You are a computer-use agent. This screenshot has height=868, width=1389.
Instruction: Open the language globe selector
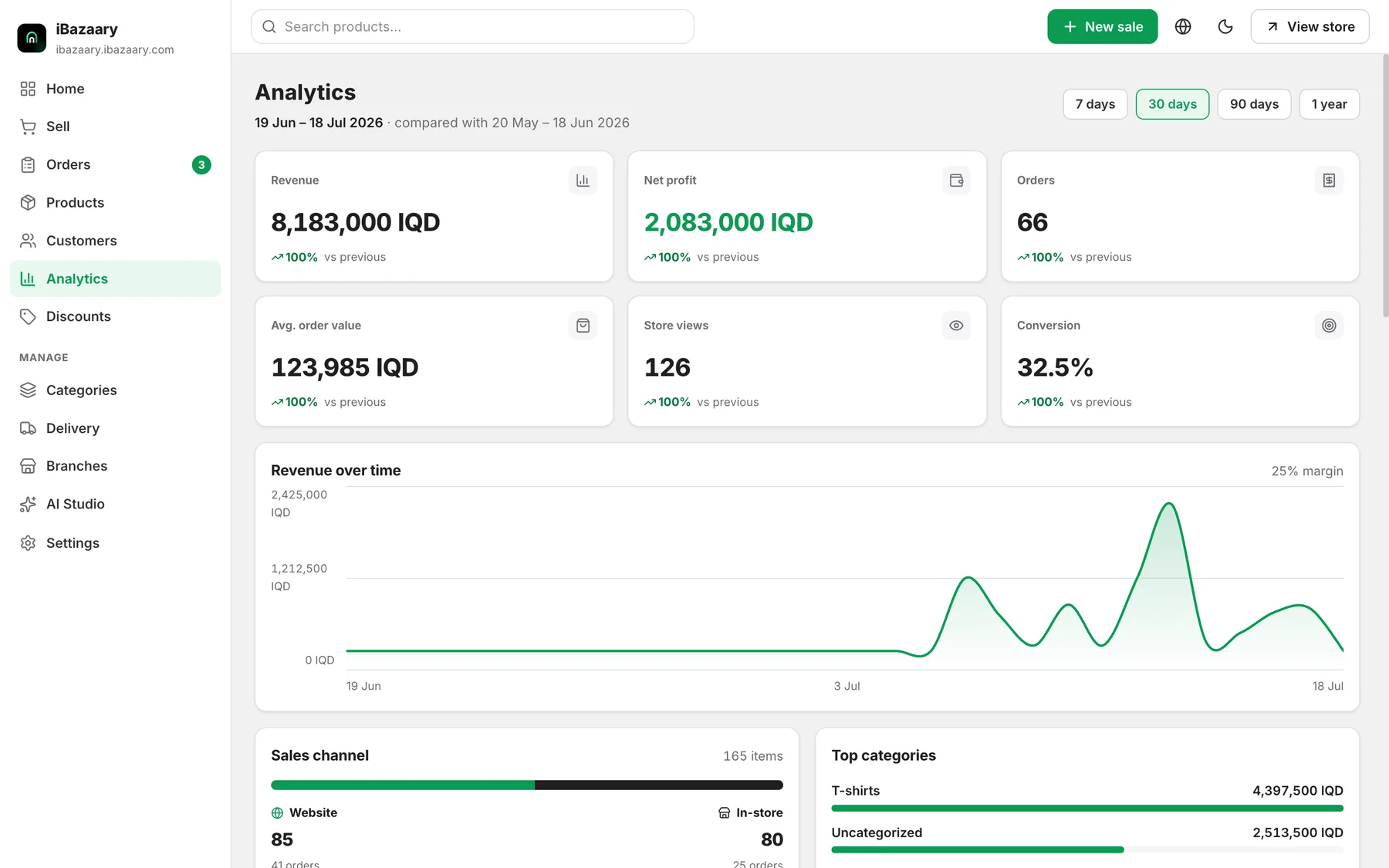click(1183, 27)
